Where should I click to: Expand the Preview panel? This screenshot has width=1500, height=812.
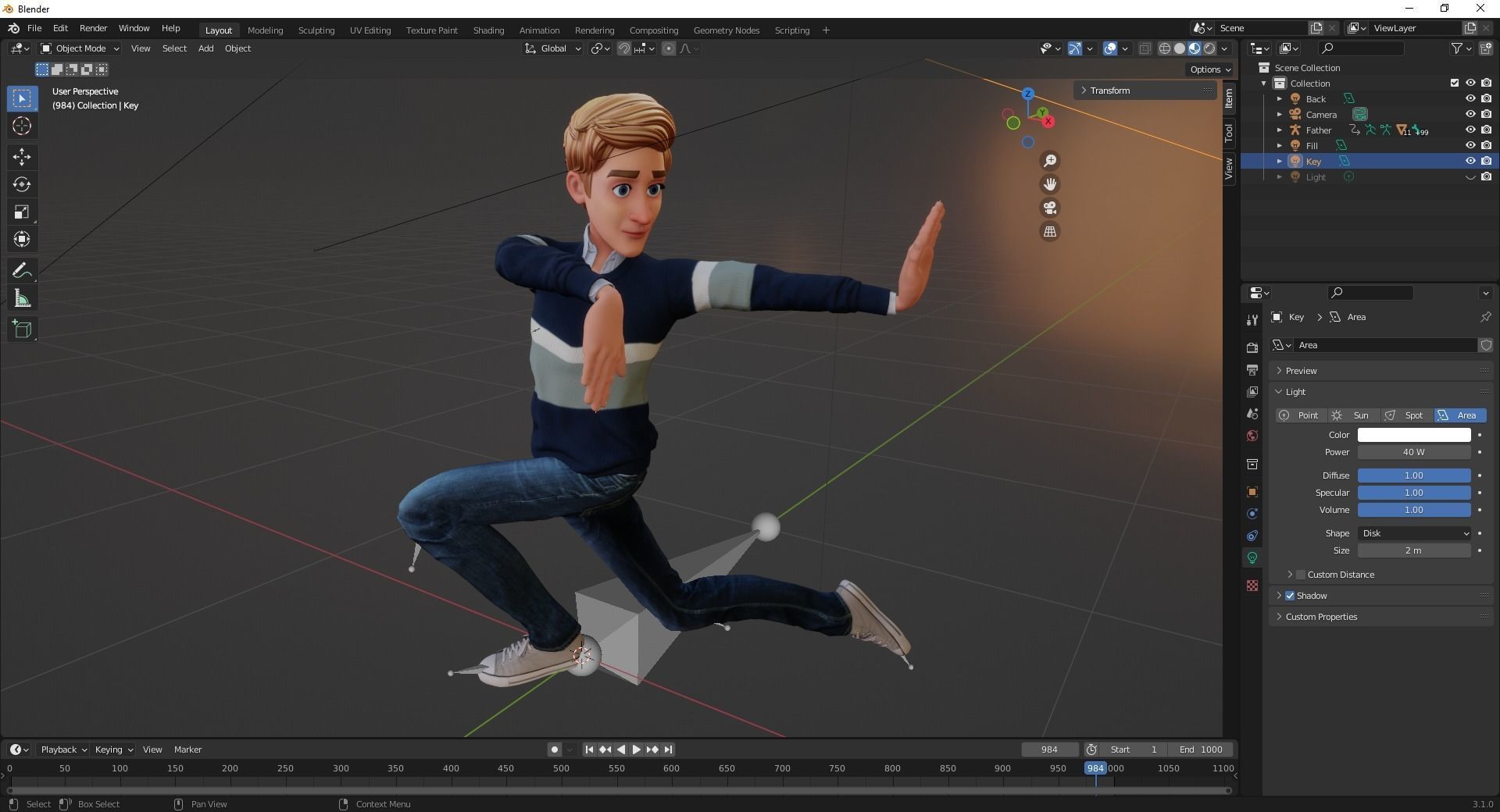tap(1380, 371)
